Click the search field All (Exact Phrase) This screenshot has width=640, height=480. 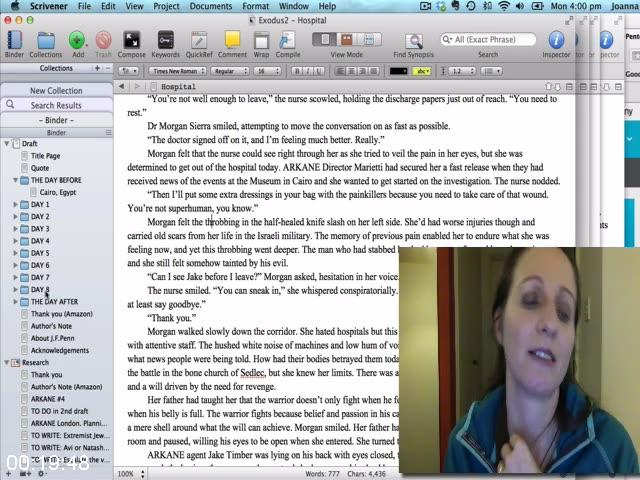pos(488,39)
